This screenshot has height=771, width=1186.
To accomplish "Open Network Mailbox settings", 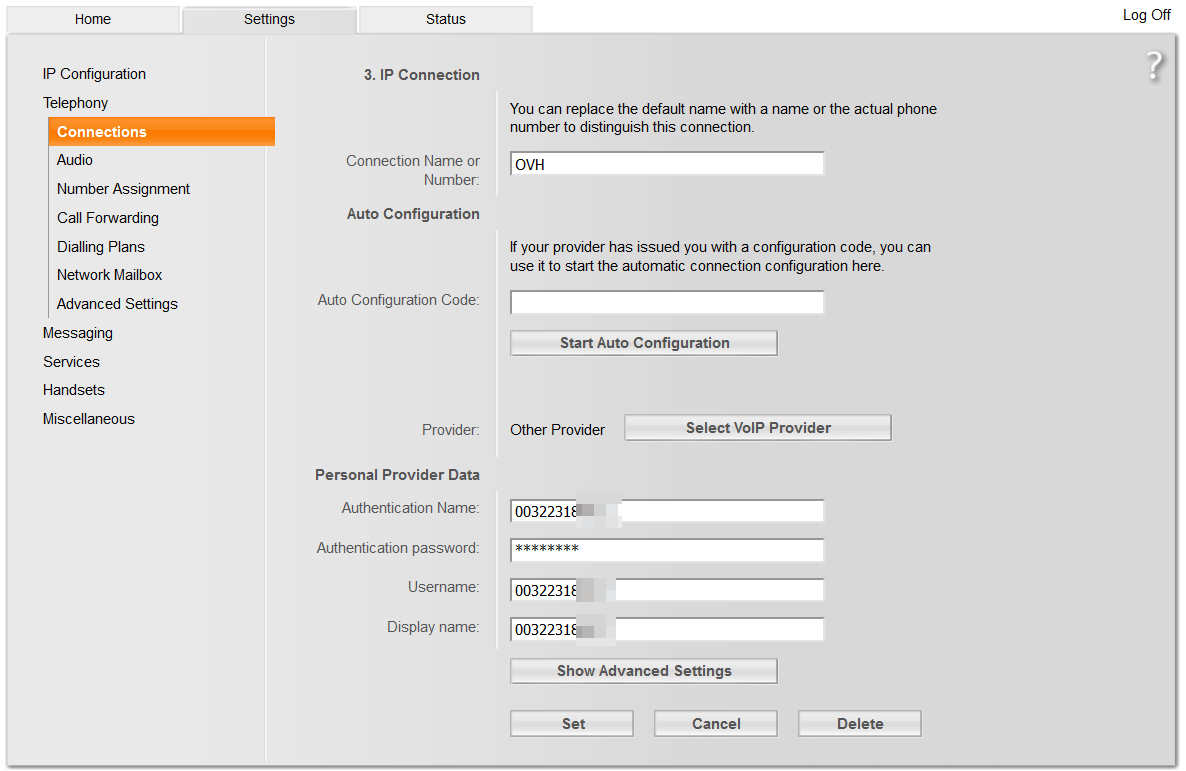I will [109, 275].
